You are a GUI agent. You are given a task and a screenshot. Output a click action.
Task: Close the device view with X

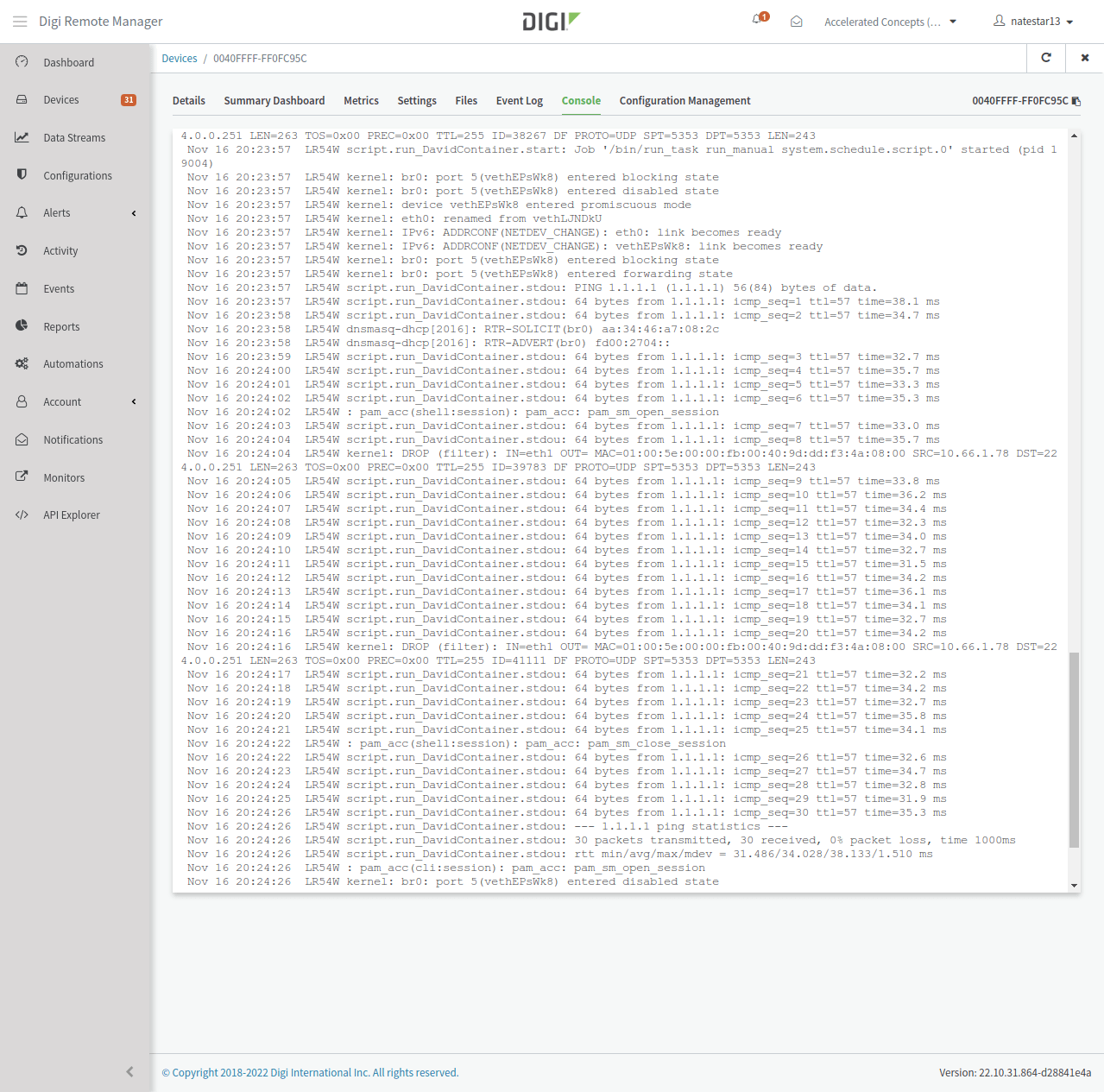pyautogui.click(x=1085, y=58)
